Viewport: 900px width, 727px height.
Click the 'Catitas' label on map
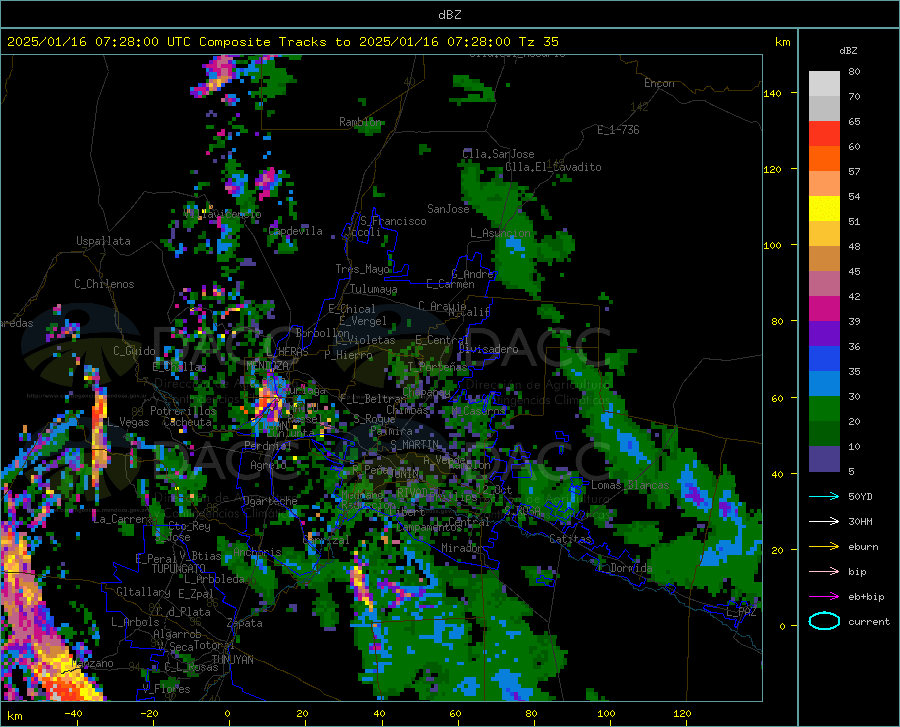point(571,539)
